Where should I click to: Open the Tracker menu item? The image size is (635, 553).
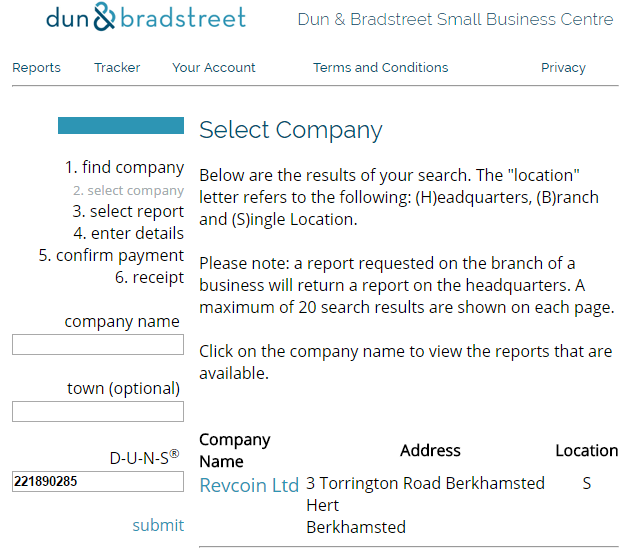117,68
